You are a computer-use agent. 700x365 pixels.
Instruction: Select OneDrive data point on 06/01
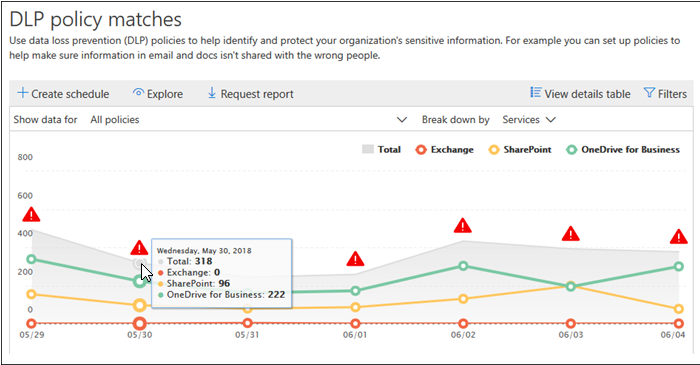pos(355,291)
